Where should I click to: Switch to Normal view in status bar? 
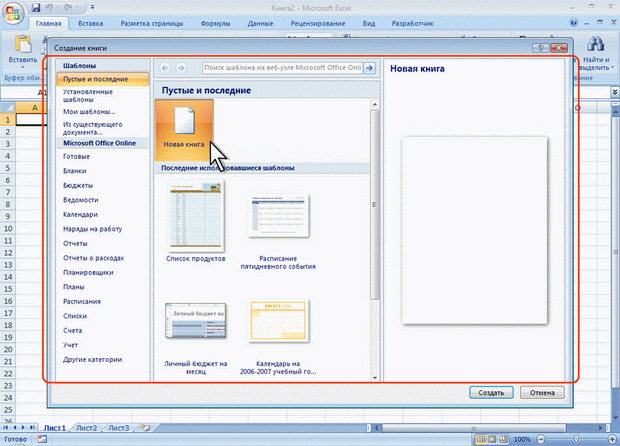click(481, 439)
